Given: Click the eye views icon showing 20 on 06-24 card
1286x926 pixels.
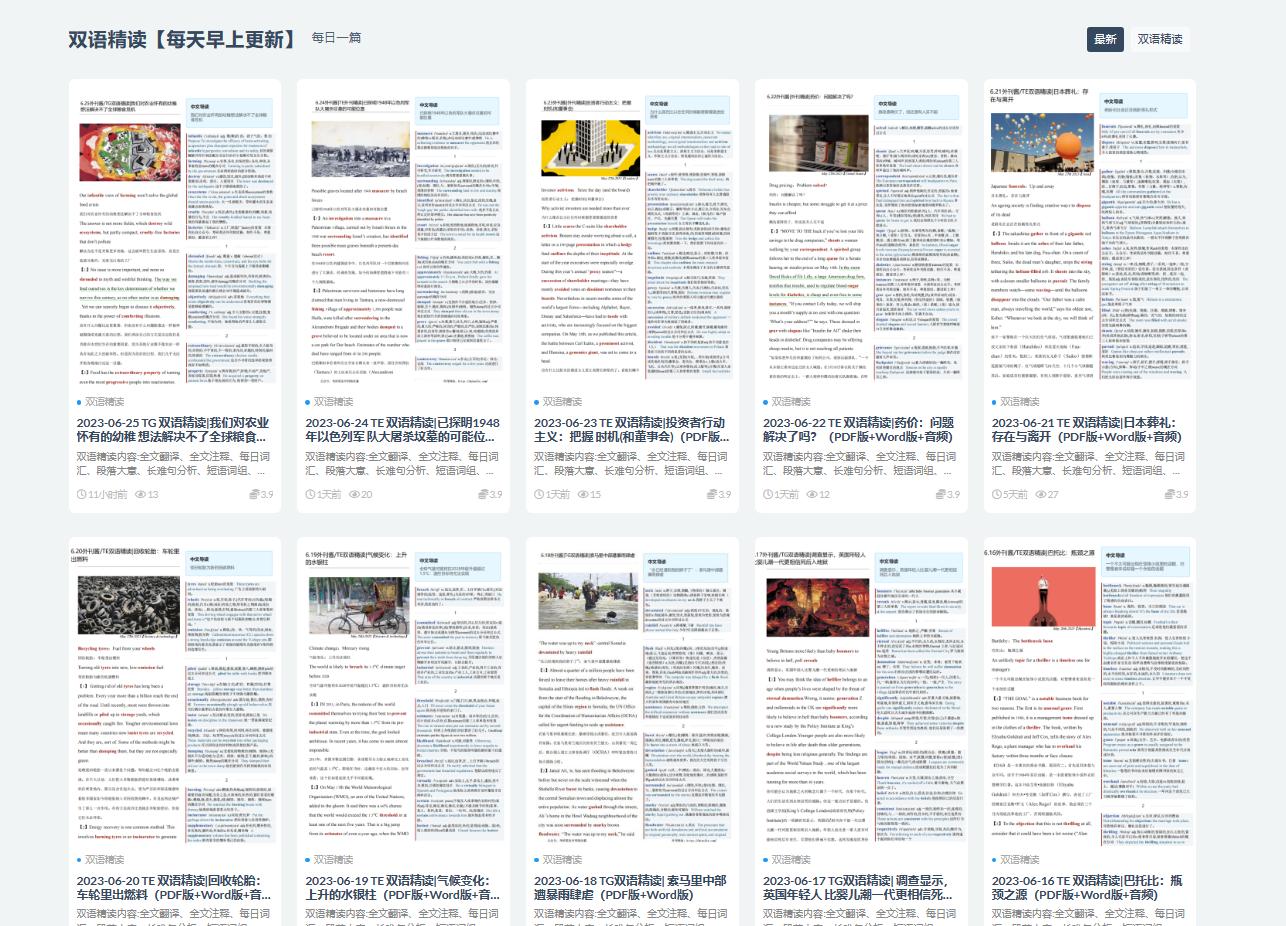Looking at the screenshot, I should coord(352,492).
